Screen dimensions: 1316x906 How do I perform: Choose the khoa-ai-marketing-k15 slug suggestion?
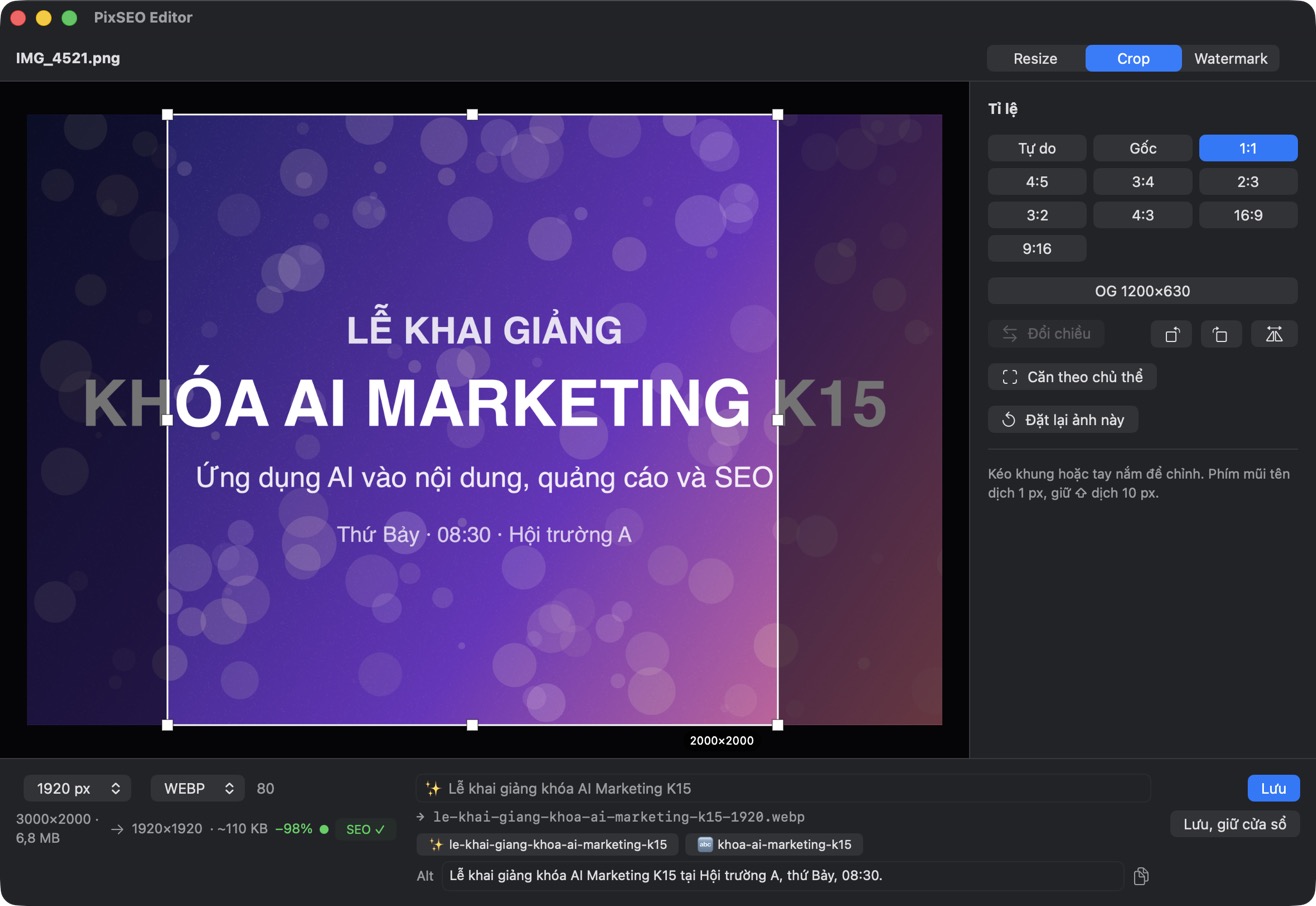click(x=774, y=845)
